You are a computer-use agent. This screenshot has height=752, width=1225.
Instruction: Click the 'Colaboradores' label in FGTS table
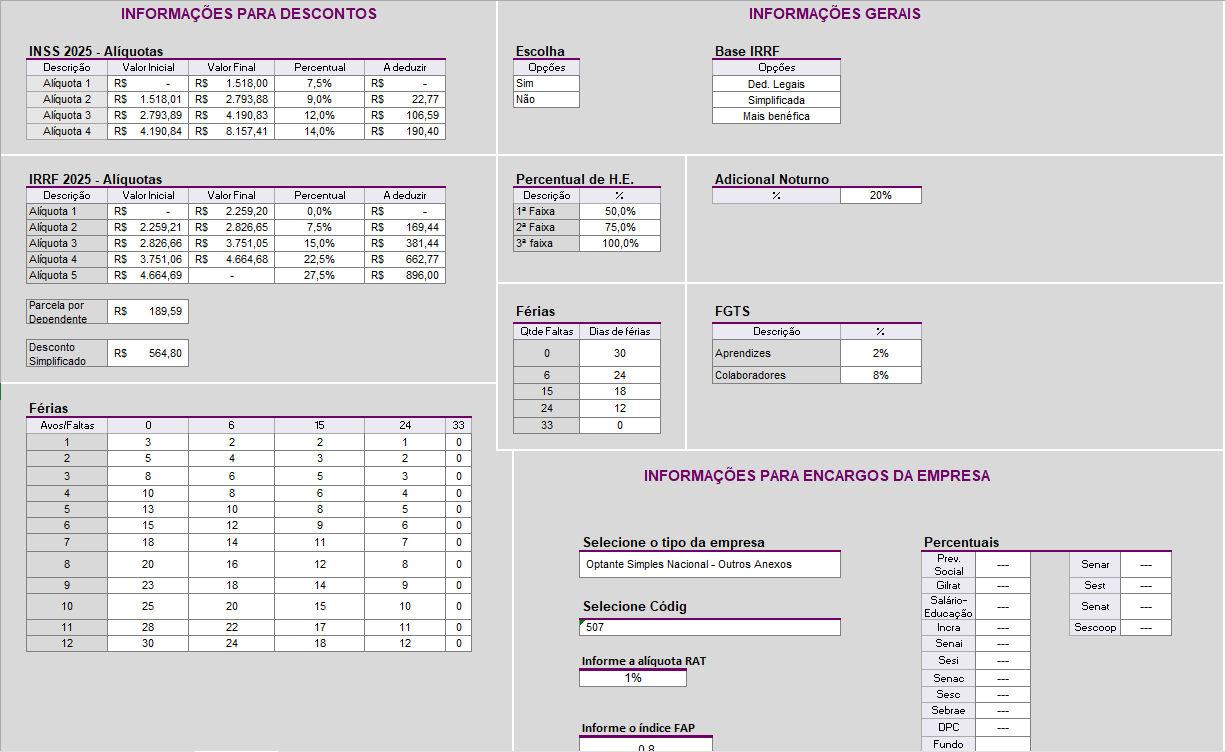[776, 375]
